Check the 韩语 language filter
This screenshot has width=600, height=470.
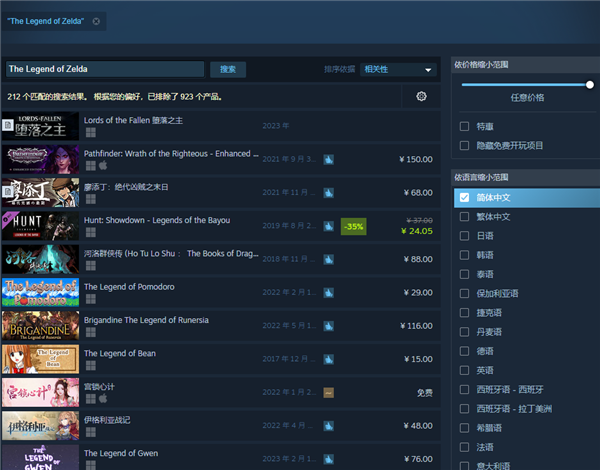coord(464,255)
